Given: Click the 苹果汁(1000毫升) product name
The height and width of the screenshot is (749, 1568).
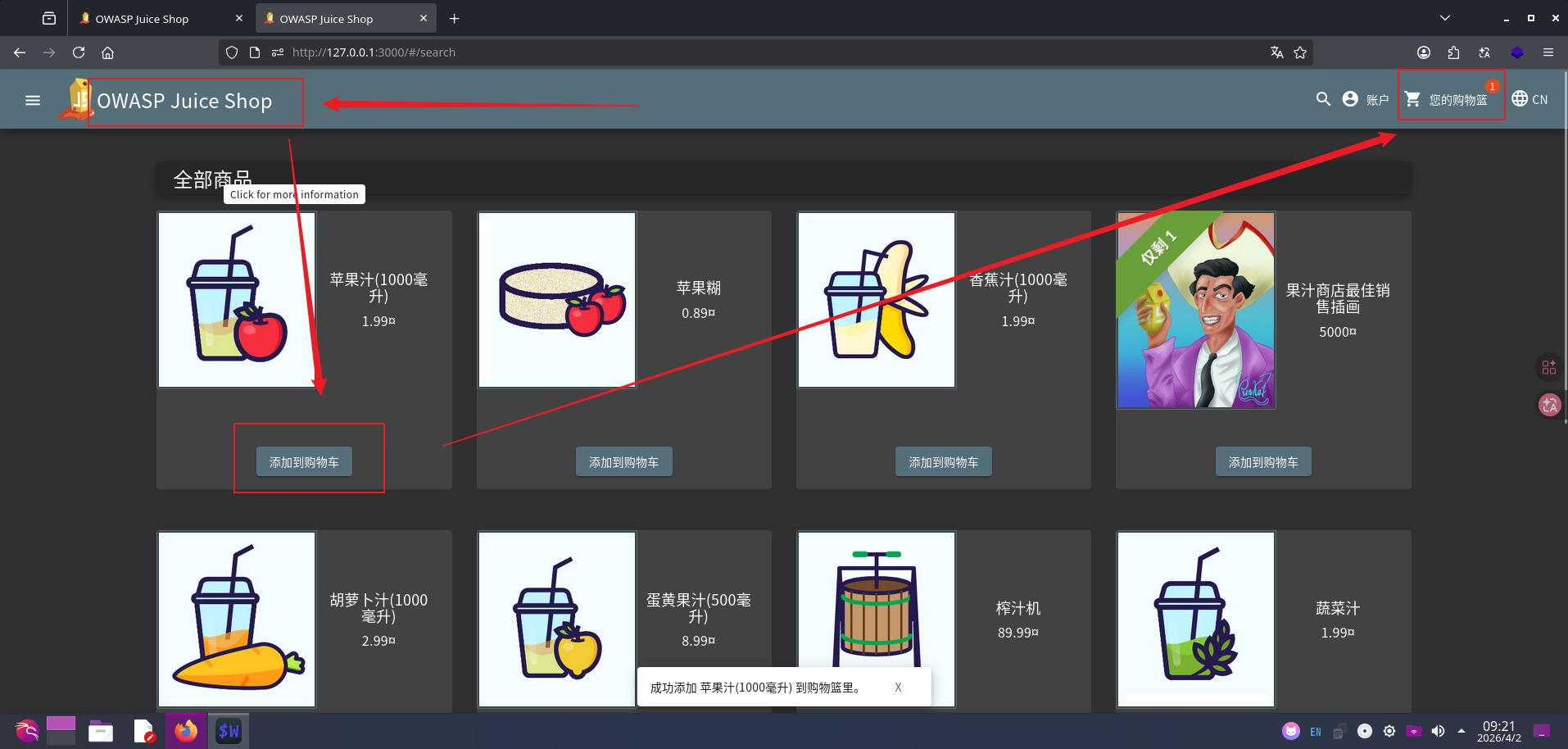Looking at the screenshot, I should [x=378, y=288].
